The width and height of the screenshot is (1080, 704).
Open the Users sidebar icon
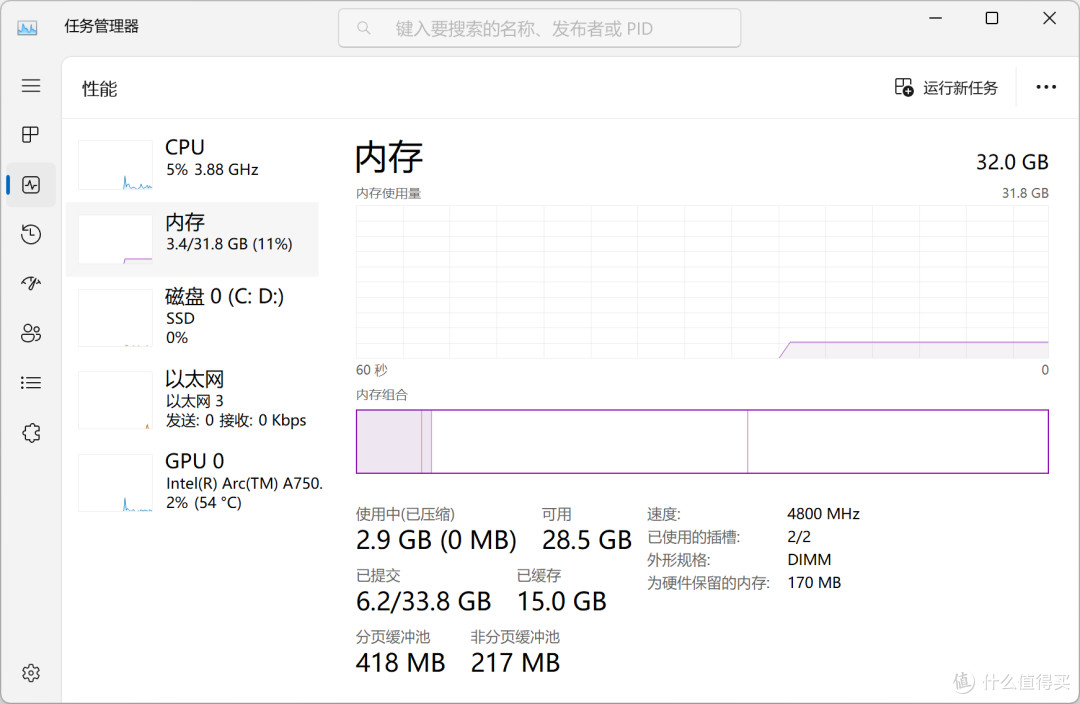tap(31, 333)
